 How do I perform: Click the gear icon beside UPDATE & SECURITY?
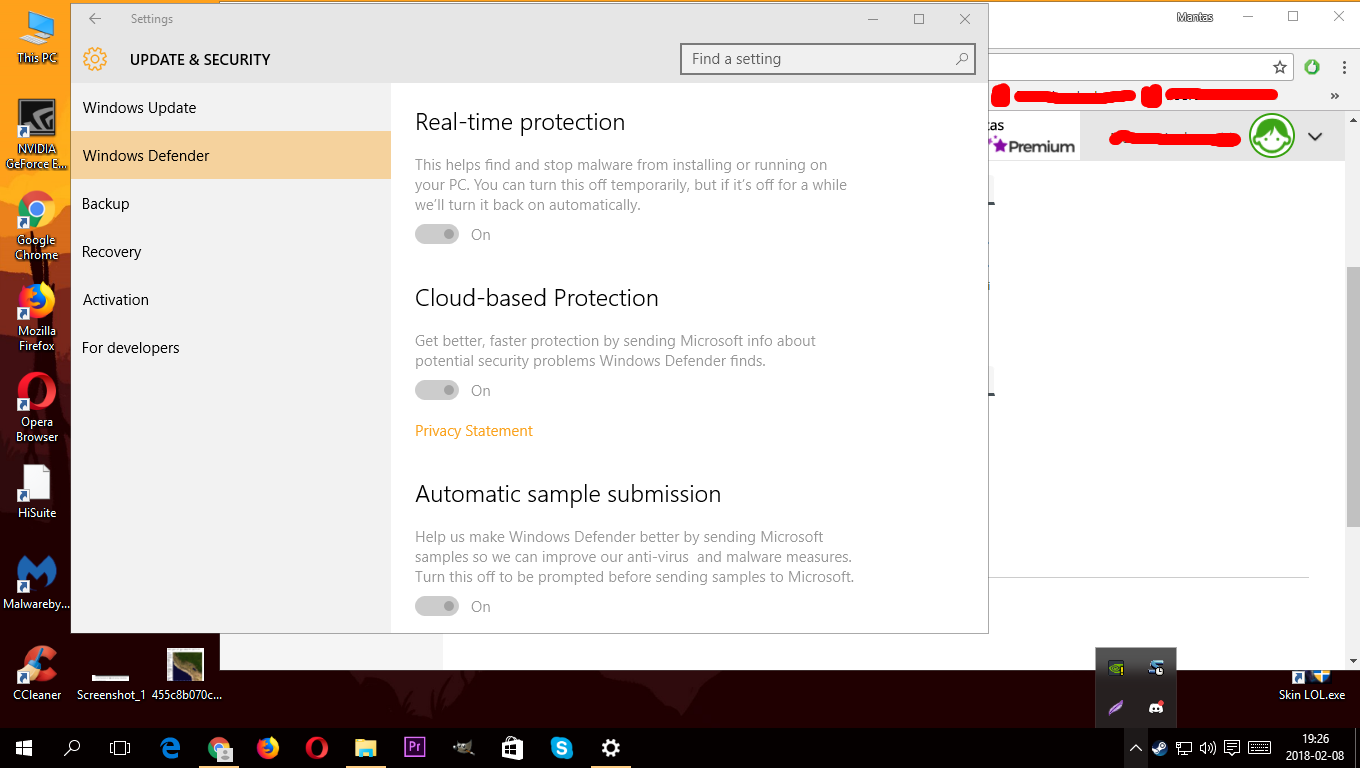(x=95, y=59)
